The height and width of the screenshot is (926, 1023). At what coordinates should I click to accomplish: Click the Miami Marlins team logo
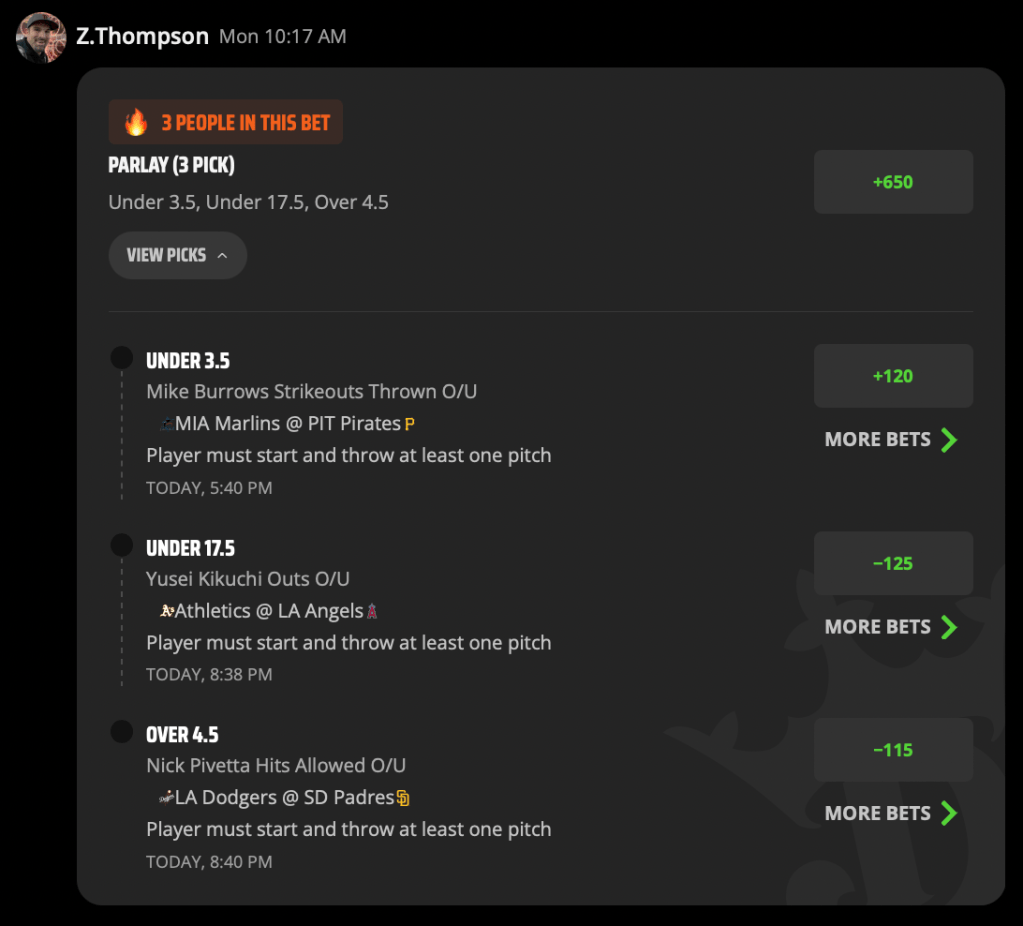(x=167, y=424)
